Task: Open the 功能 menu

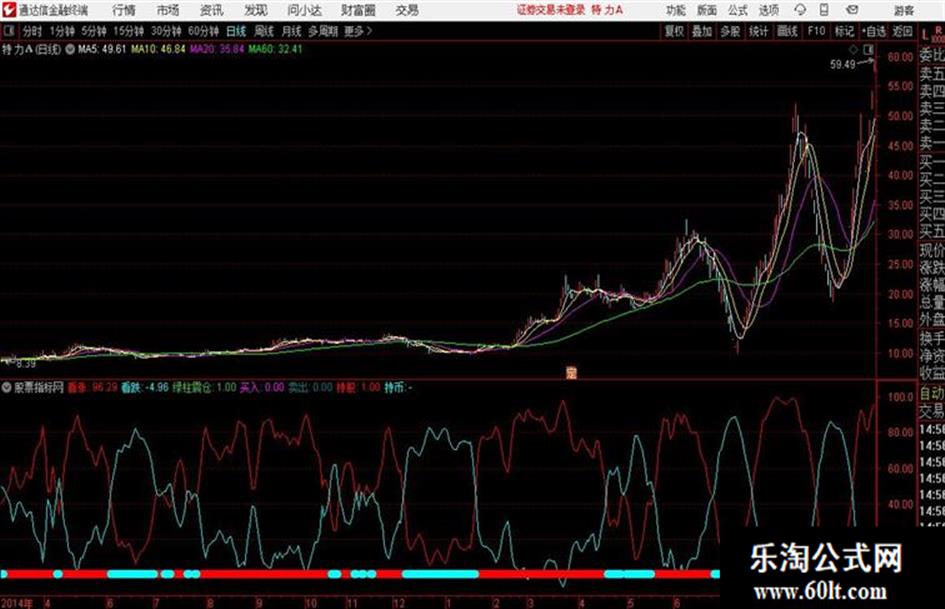Action: point(676,10)
